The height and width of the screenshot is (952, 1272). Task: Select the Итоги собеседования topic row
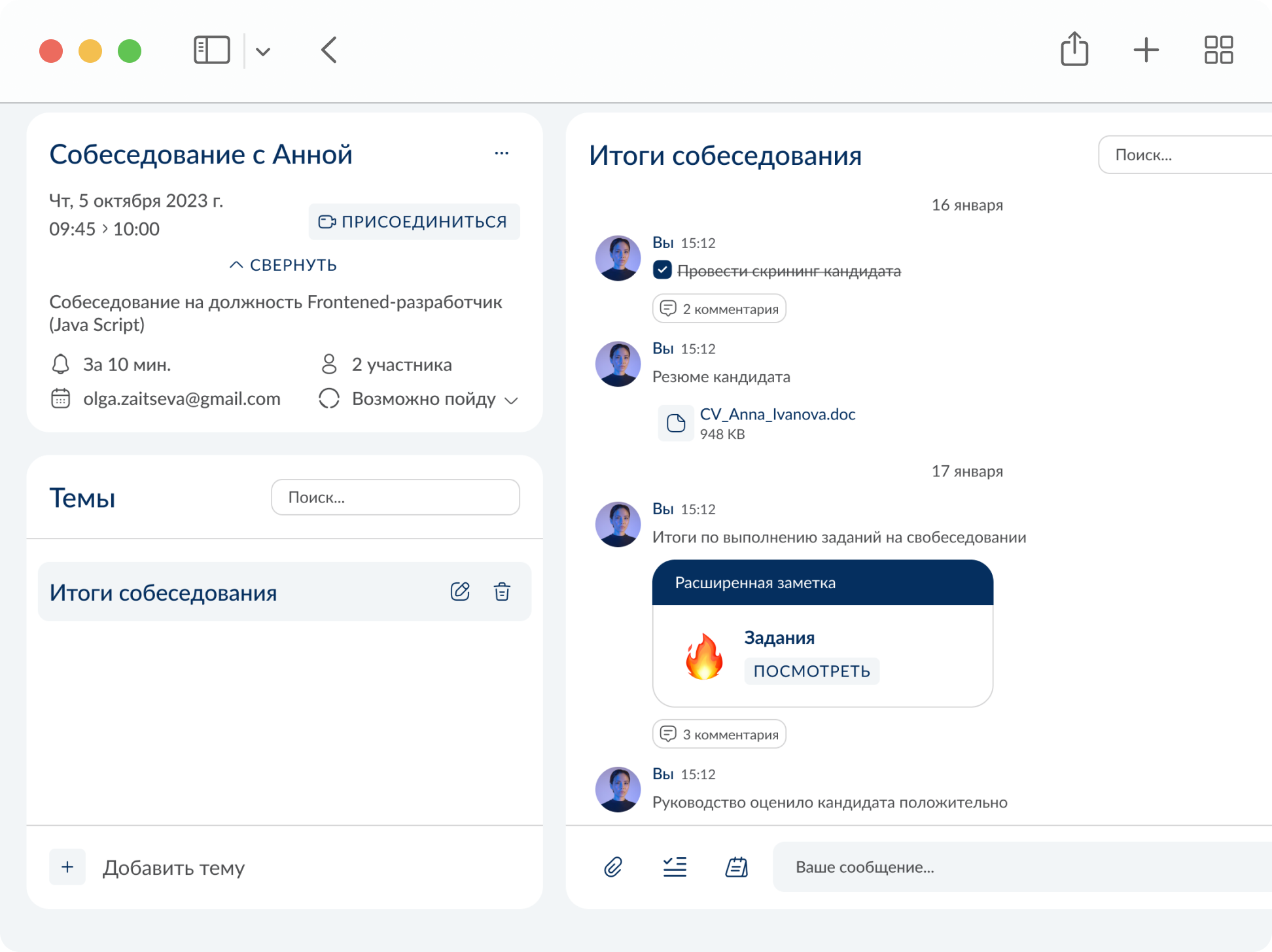(285, 592)
